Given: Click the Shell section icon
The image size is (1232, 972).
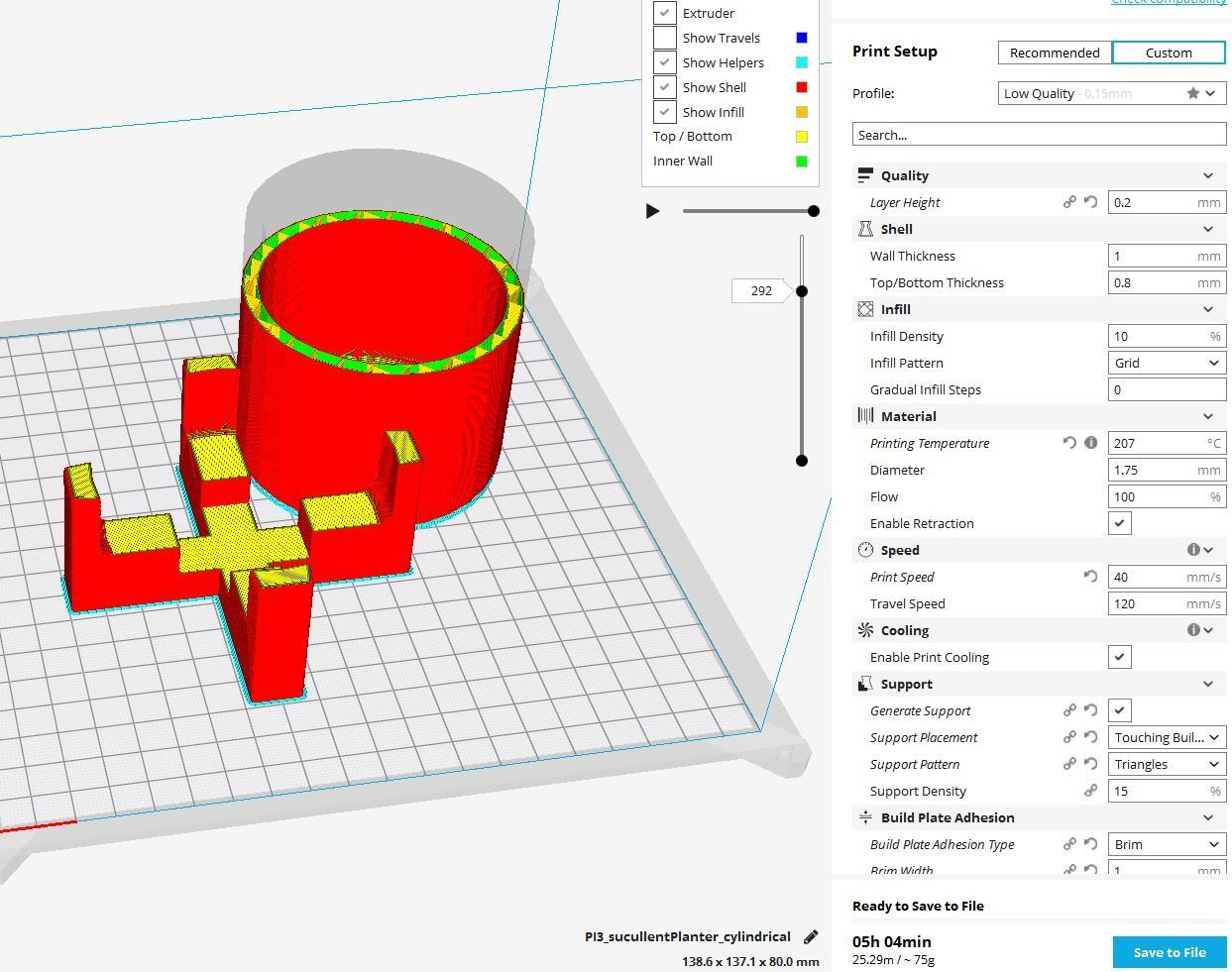Looking at the screenshot, I should pyautogui.click(x=865, y=228).
